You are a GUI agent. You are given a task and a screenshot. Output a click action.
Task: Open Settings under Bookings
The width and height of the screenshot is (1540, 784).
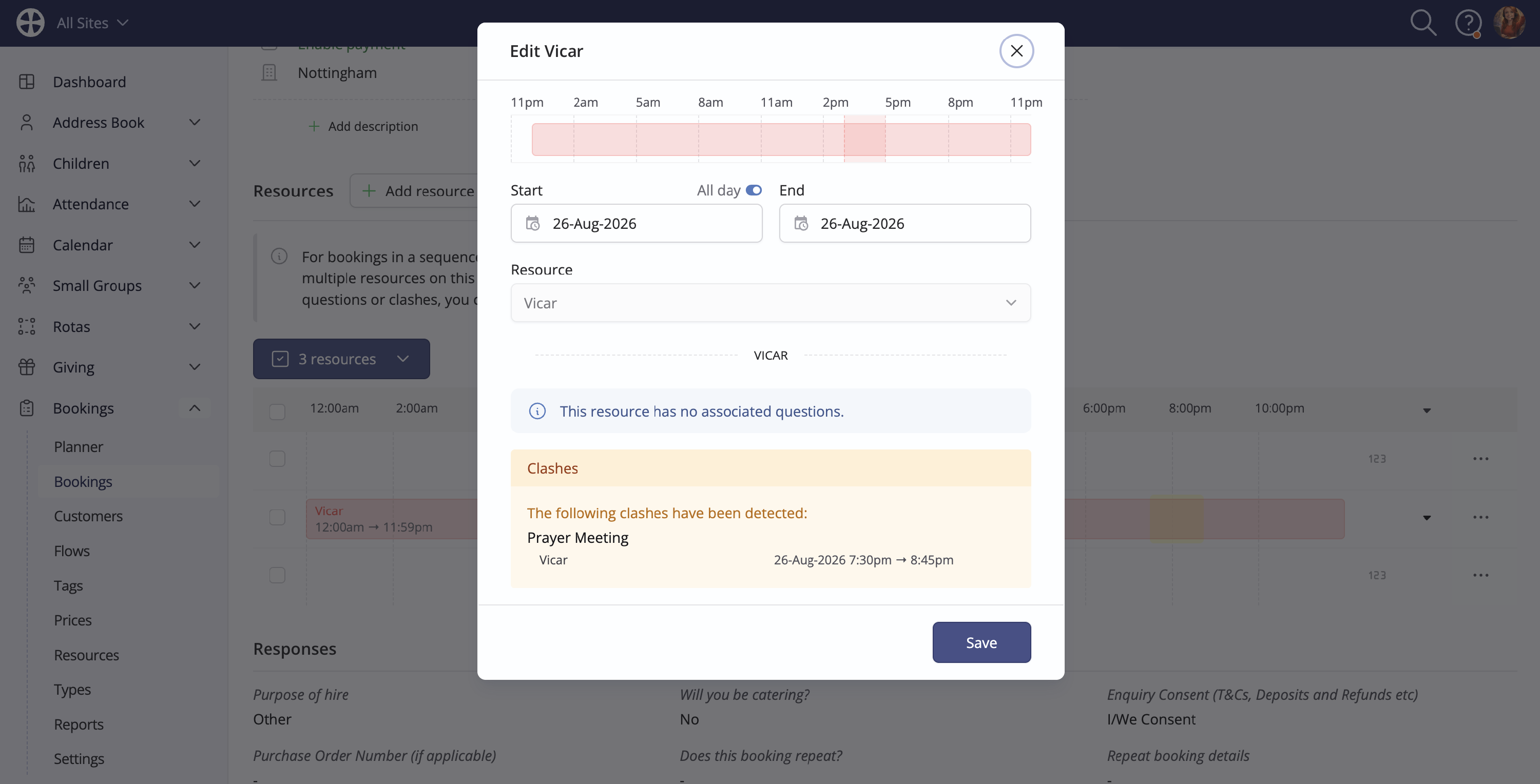point(79,758)
